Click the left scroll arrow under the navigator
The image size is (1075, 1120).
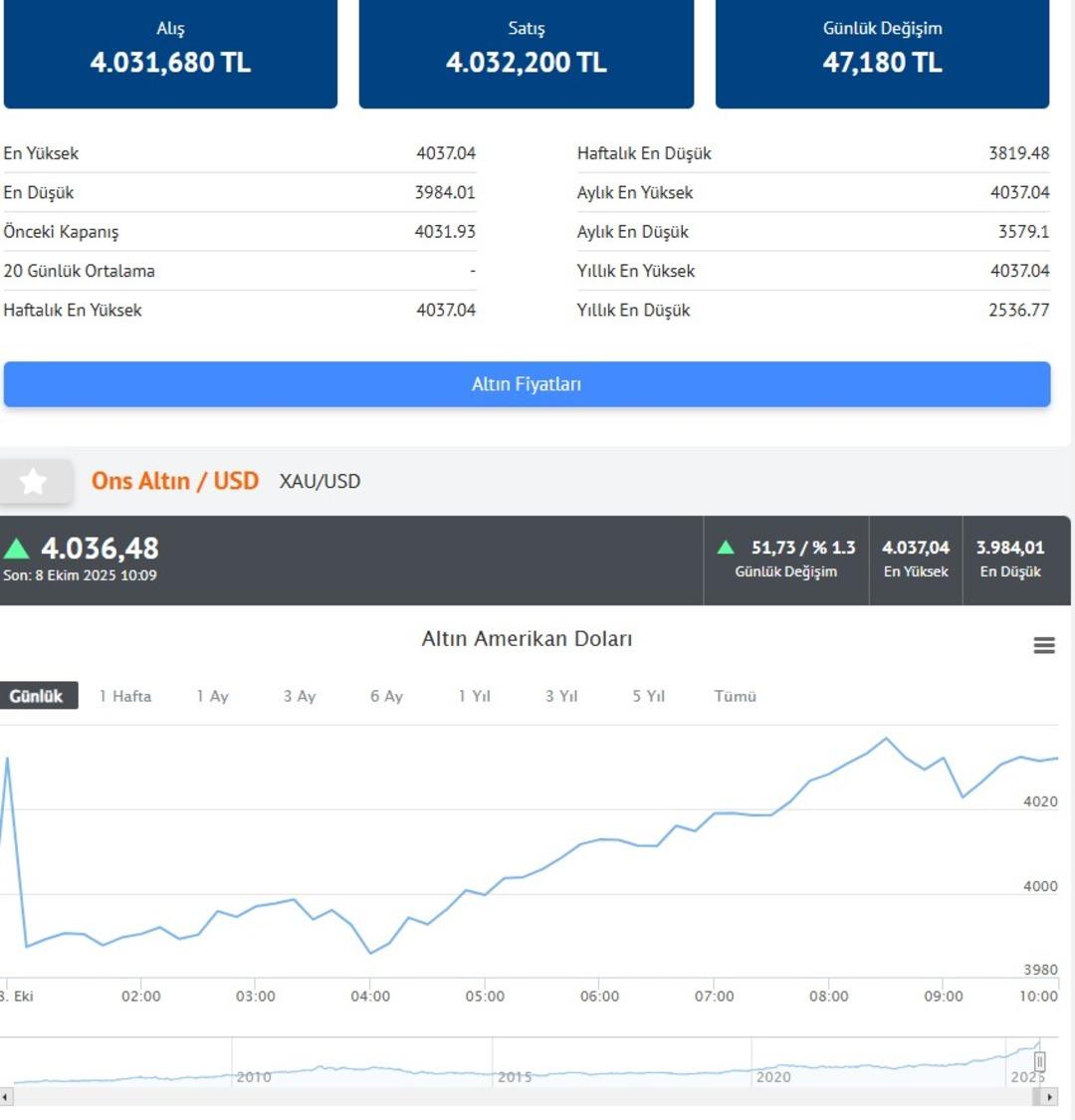coord(6,1097)
